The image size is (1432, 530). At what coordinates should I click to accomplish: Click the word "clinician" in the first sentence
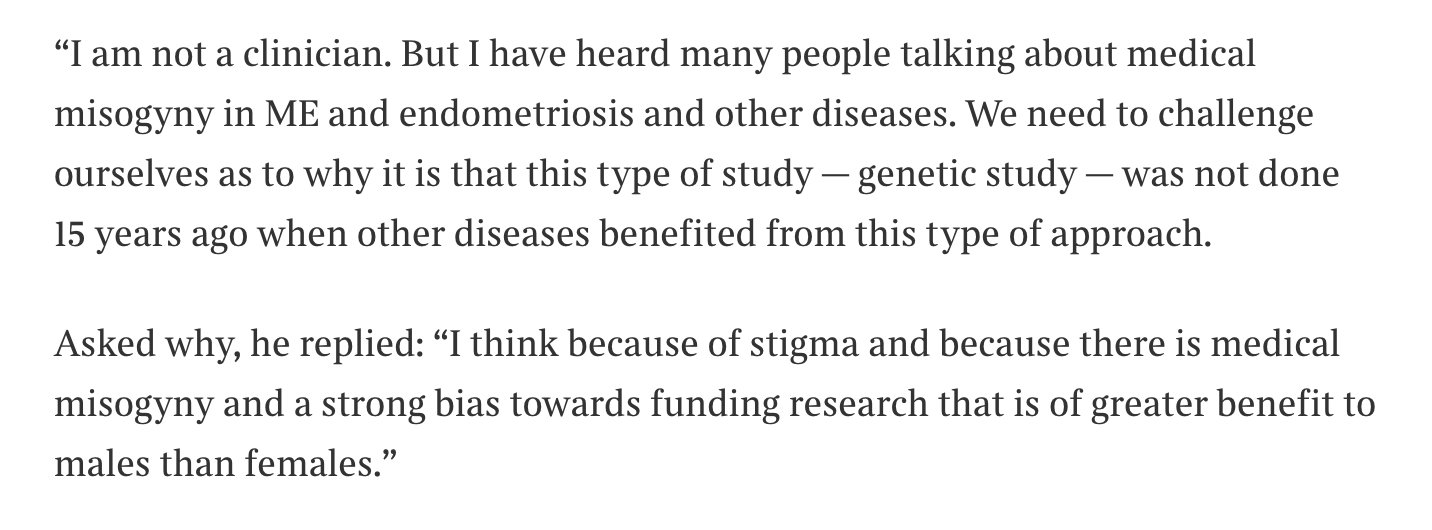coord(302,54)
